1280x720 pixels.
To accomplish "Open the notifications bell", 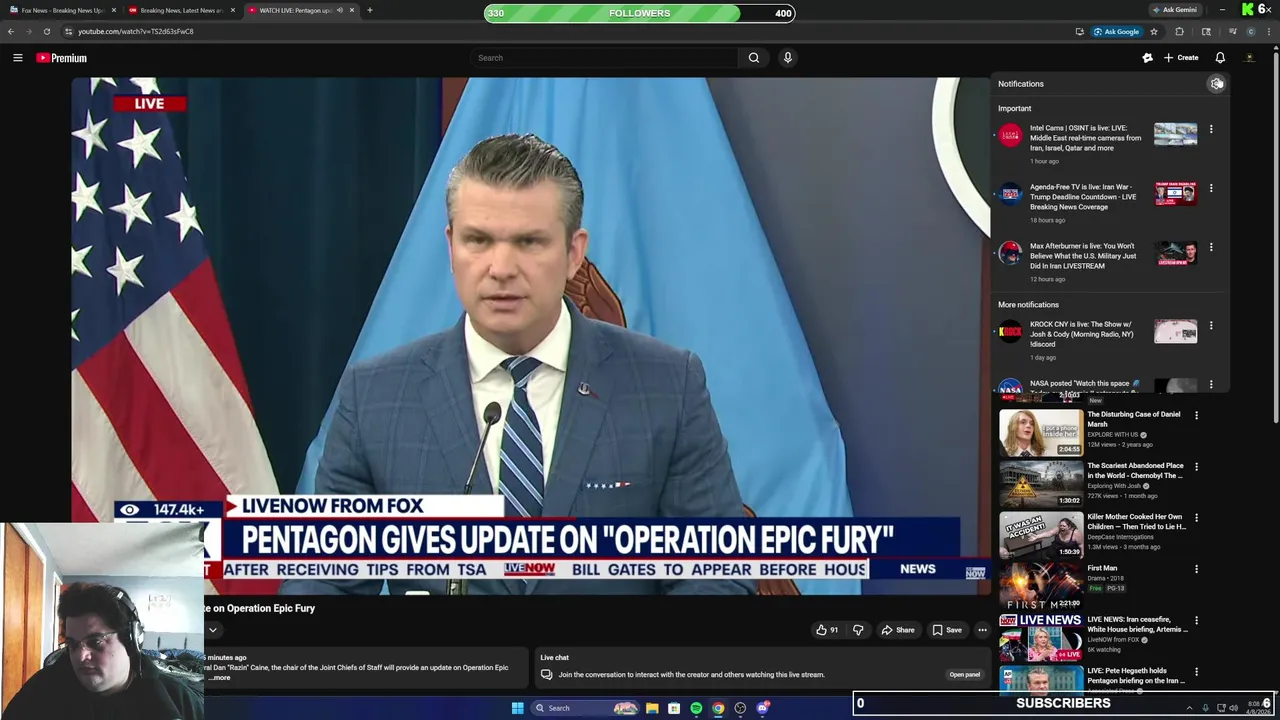I will [1220, 58].
